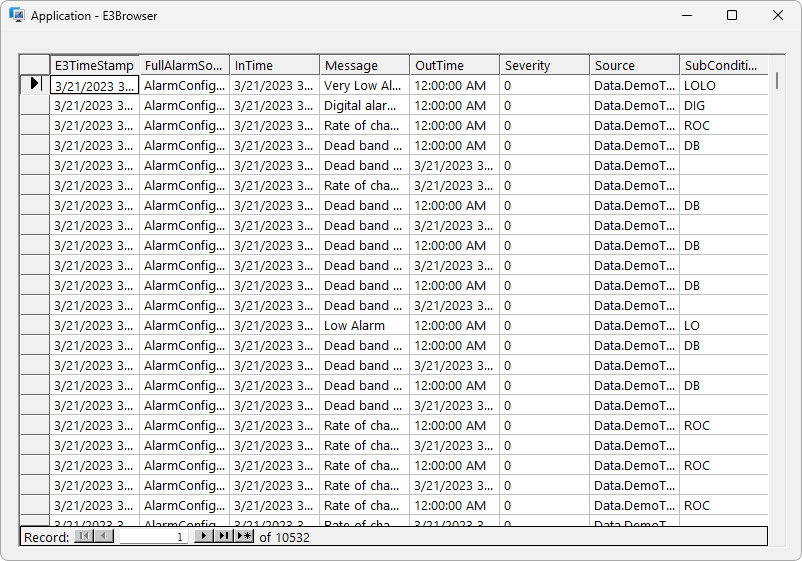Image resolution: width=802 pixels, height=561 pixels.
Task: Select the Message column header
Action: (364, 65)
